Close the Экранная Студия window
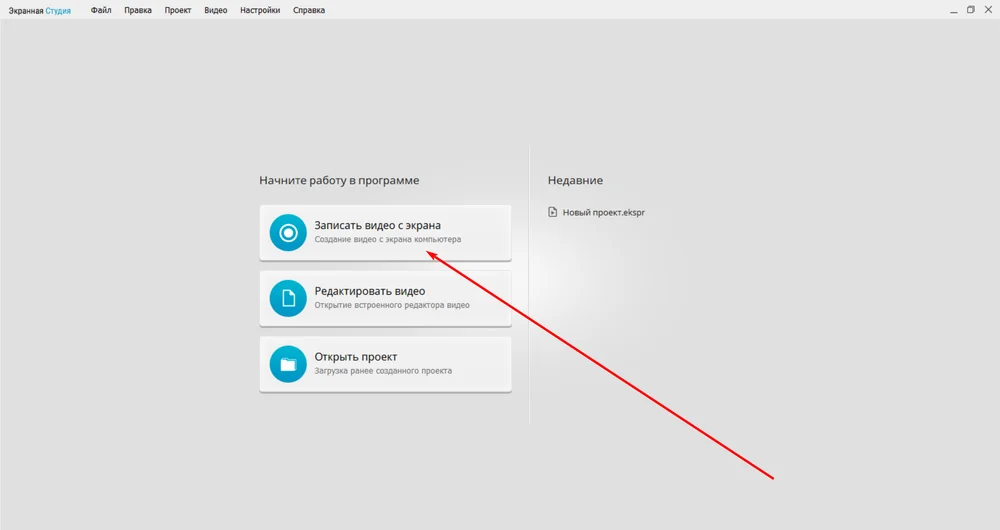1000x530 pixels. pyautogui.click(x=989, y=10)
